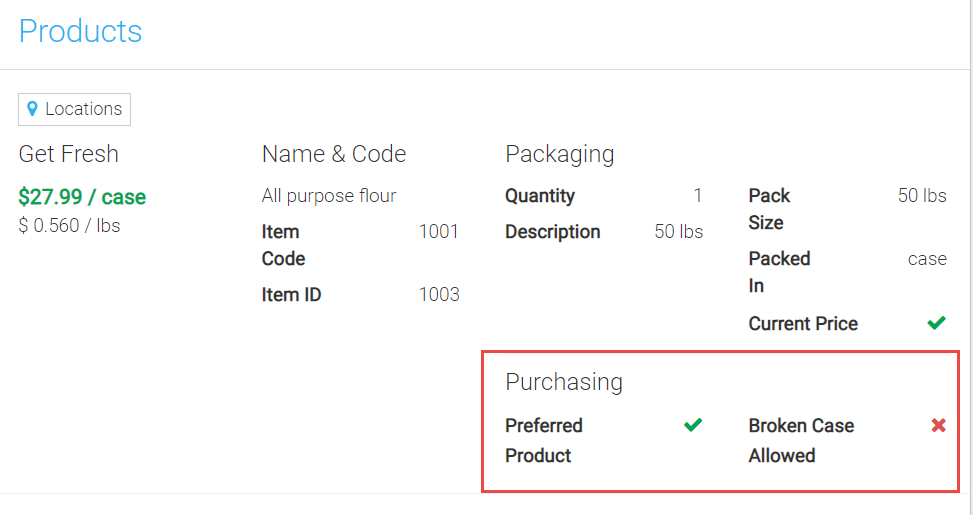Screen dimensions: 973x515
Task: Click the map pin icon in Locations
Action: [x=33, y=109]
